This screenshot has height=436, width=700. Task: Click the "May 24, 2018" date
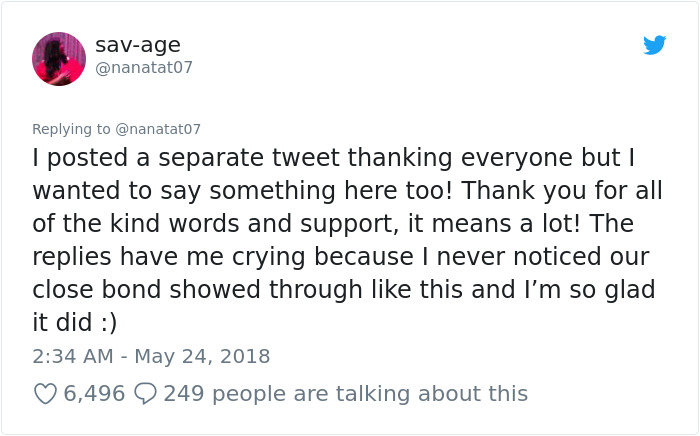pyautogui.click(x=204, y=356)
